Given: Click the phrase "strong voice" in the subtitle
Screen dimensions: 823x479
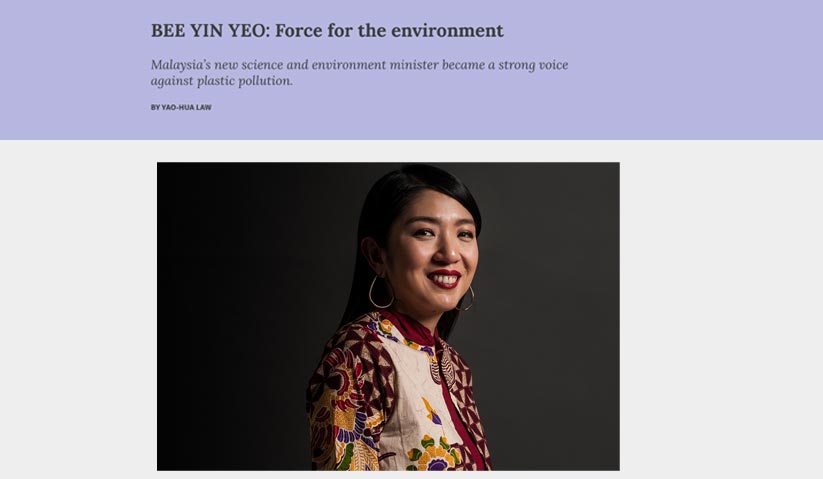Looking at the screenshot, I should (x=533, y=65).
